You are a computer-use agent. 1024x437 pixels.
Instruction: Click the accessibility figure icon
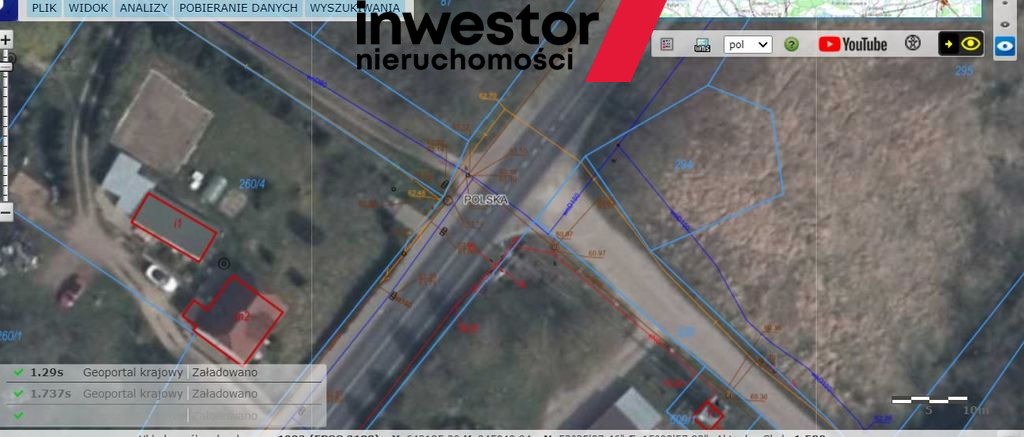click(912, 44)
